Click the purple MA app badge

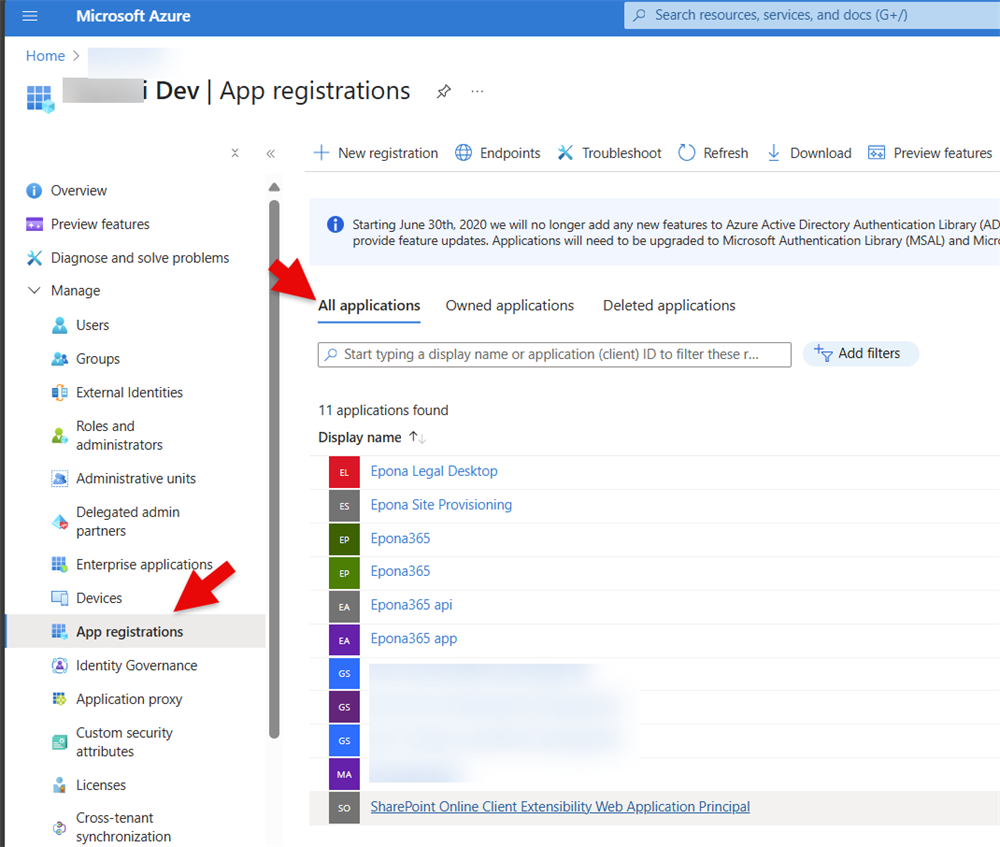(x=344, y=774)
